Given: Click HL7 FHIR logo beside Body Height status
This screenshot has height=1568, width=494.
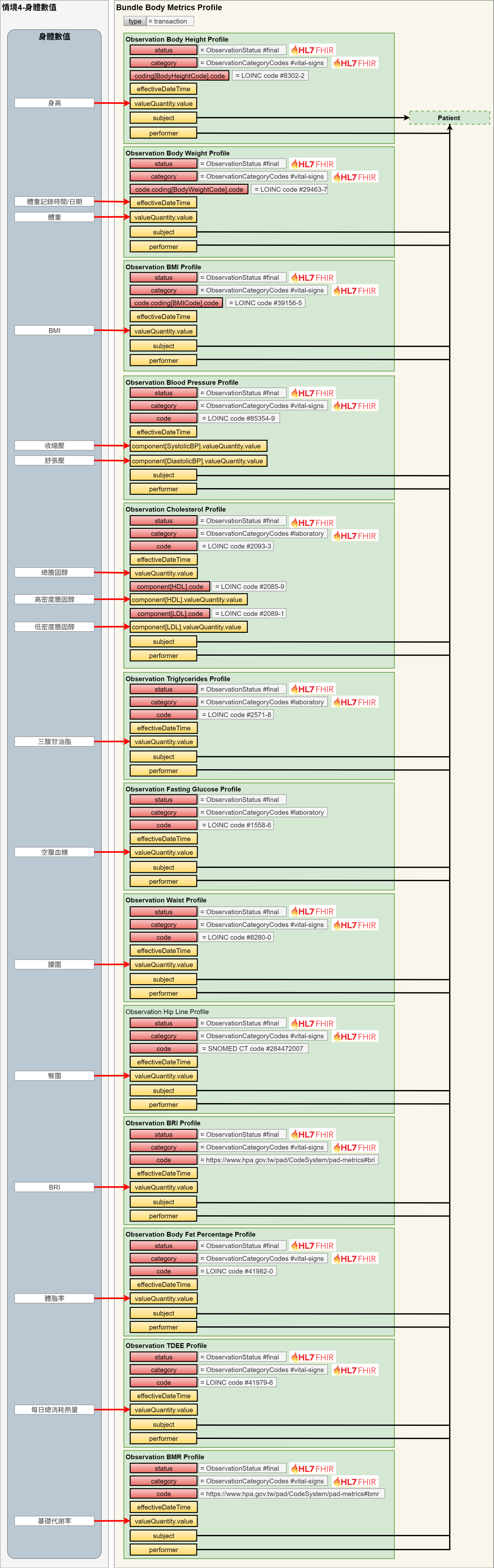Looking at the screenshot, I should [312, 50].
